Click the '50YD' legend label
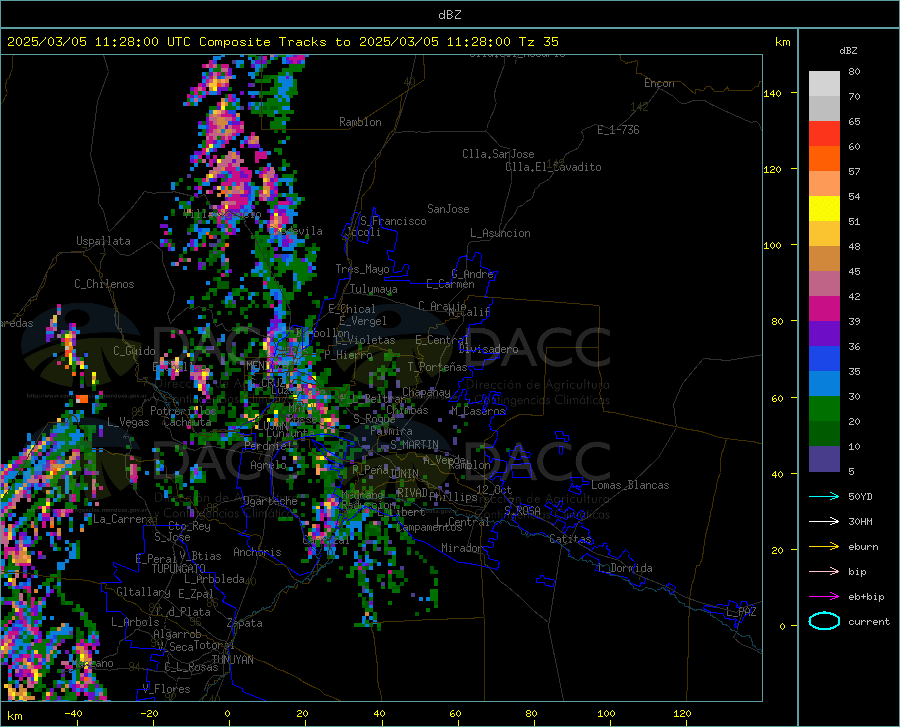The width and height of the screenshot is (900, 727). 860,496
